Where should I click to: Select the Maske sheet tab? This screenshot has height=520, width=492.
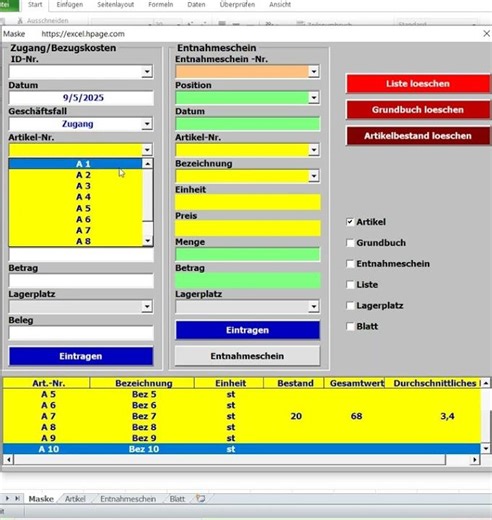coord(41,499)
